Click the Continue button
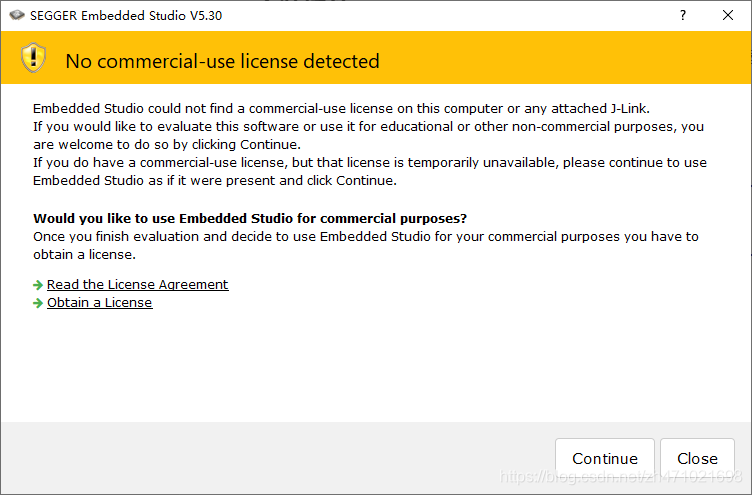This screenshot has width=752, height=495. click(x=605, y=459)
